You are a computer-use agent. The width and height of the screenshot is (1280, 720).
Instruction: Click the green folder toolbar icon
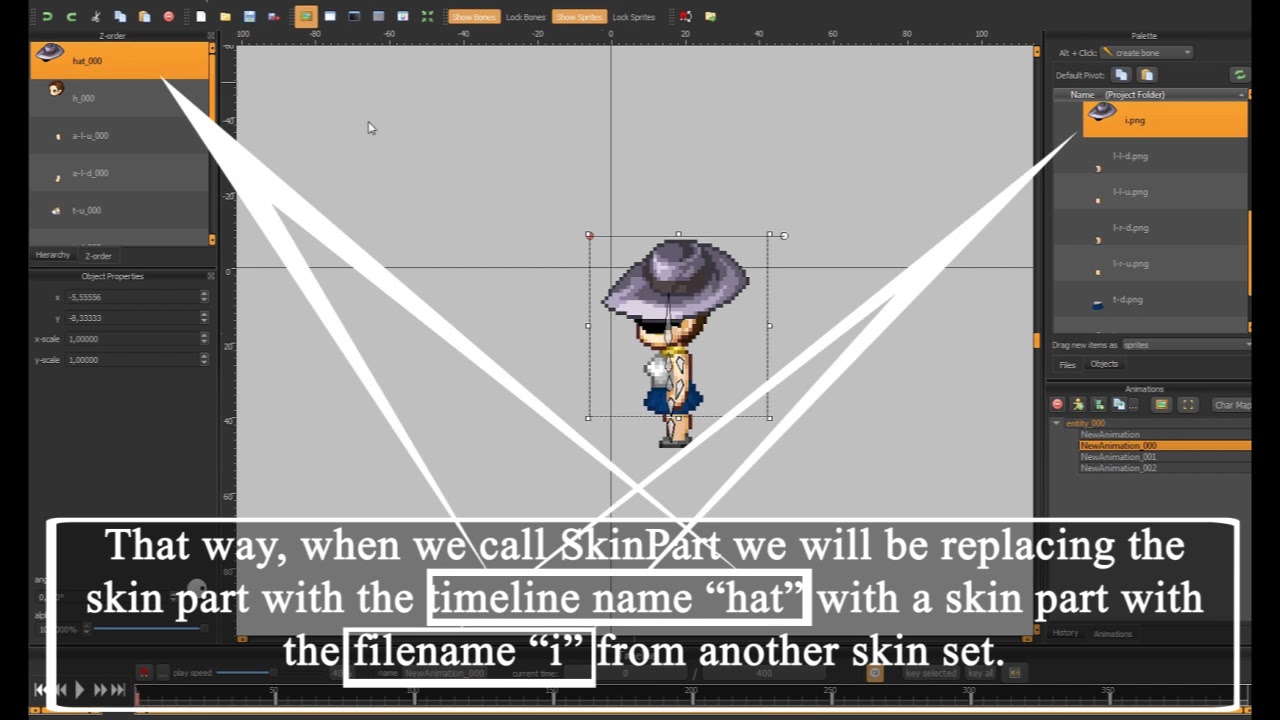pos(710,16)
